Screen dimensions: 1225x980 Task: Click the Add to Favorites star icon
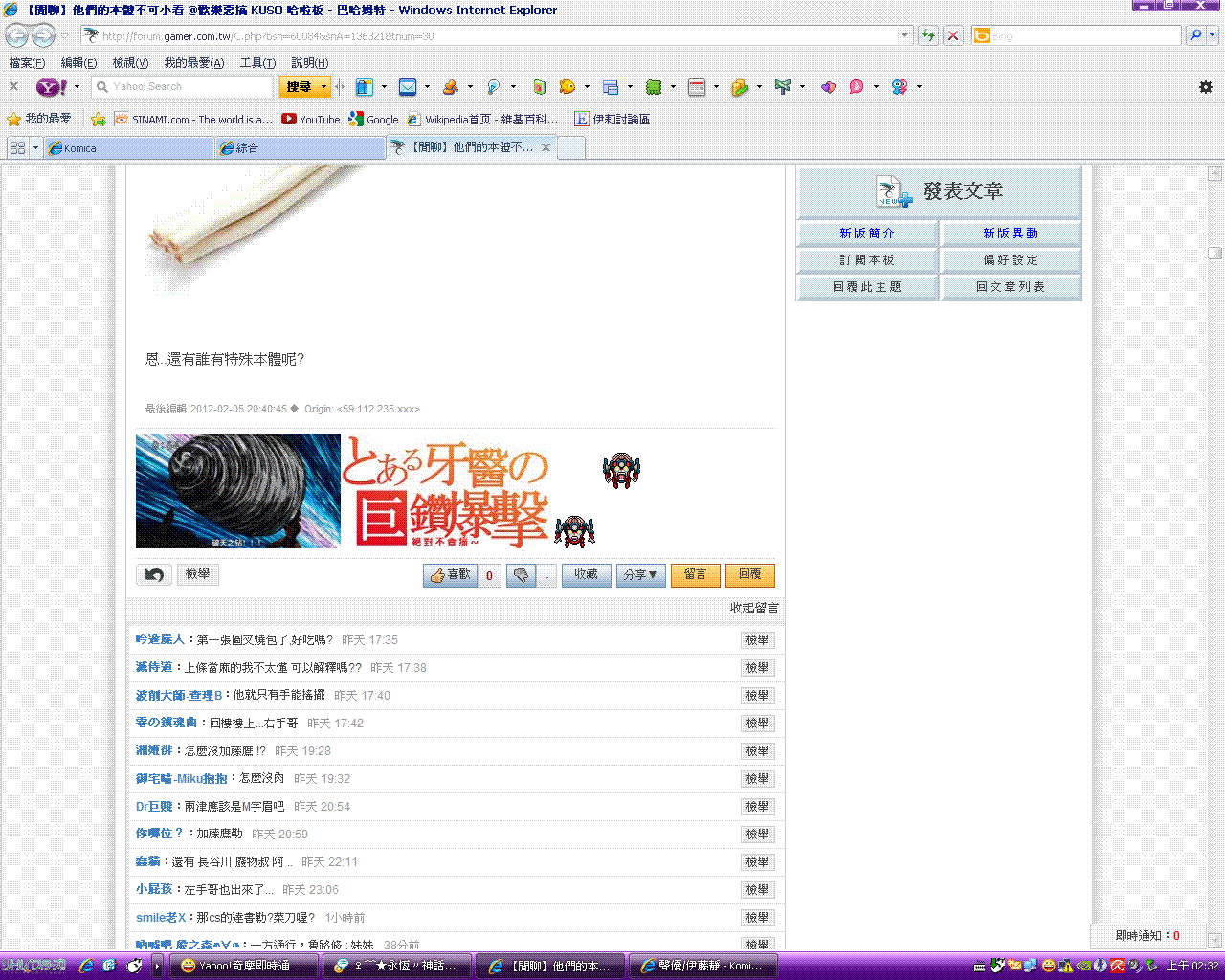98,120
